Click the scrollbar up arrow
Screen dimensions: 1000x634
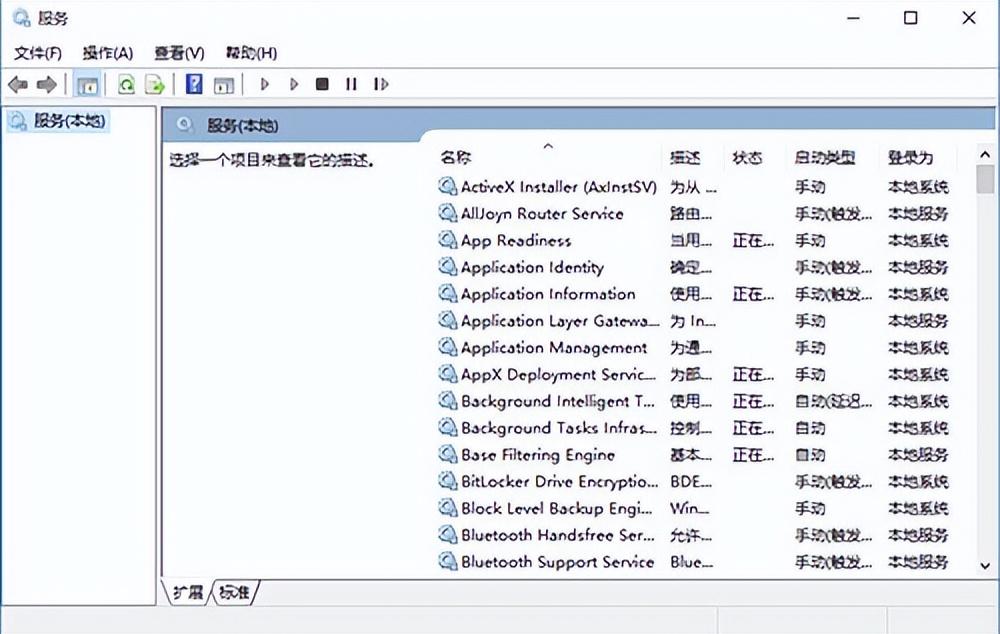pyautogui.click(x=985, y=154)
